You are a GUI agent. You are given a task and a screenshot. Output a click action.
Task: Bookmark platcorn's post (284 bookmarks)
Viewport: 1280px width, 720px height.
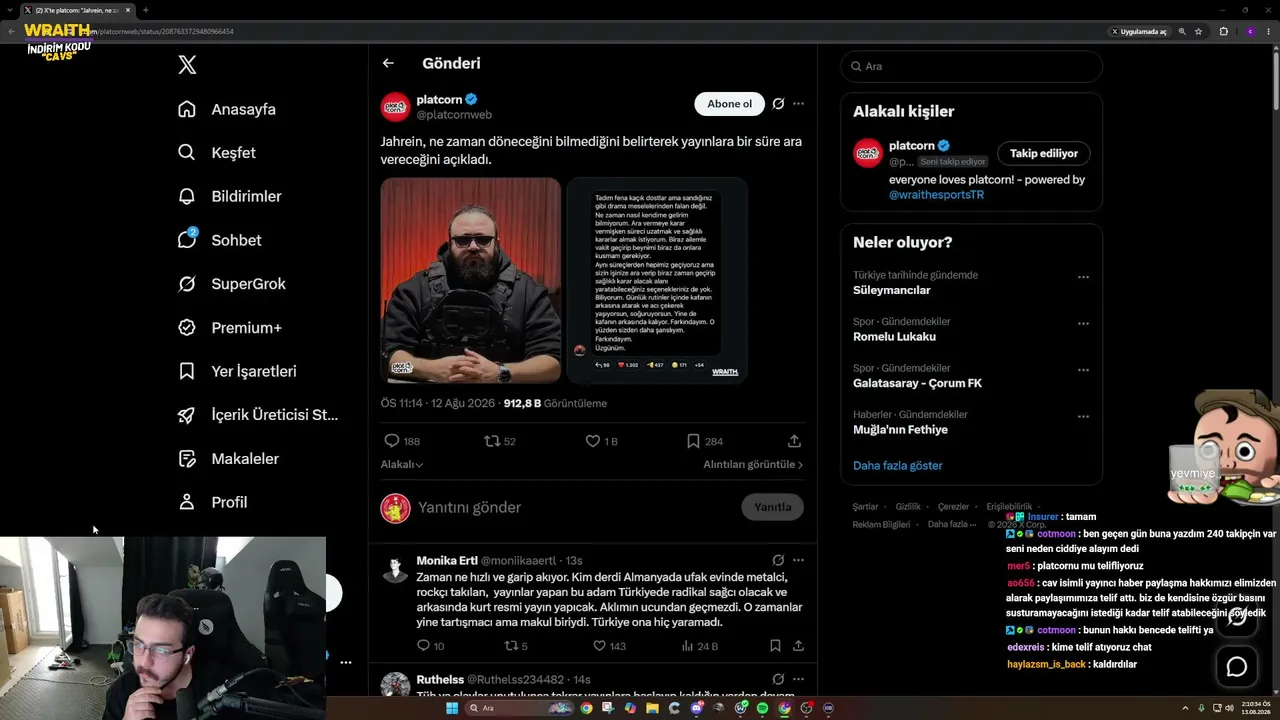pyautogui.click(x=705, y=441)
